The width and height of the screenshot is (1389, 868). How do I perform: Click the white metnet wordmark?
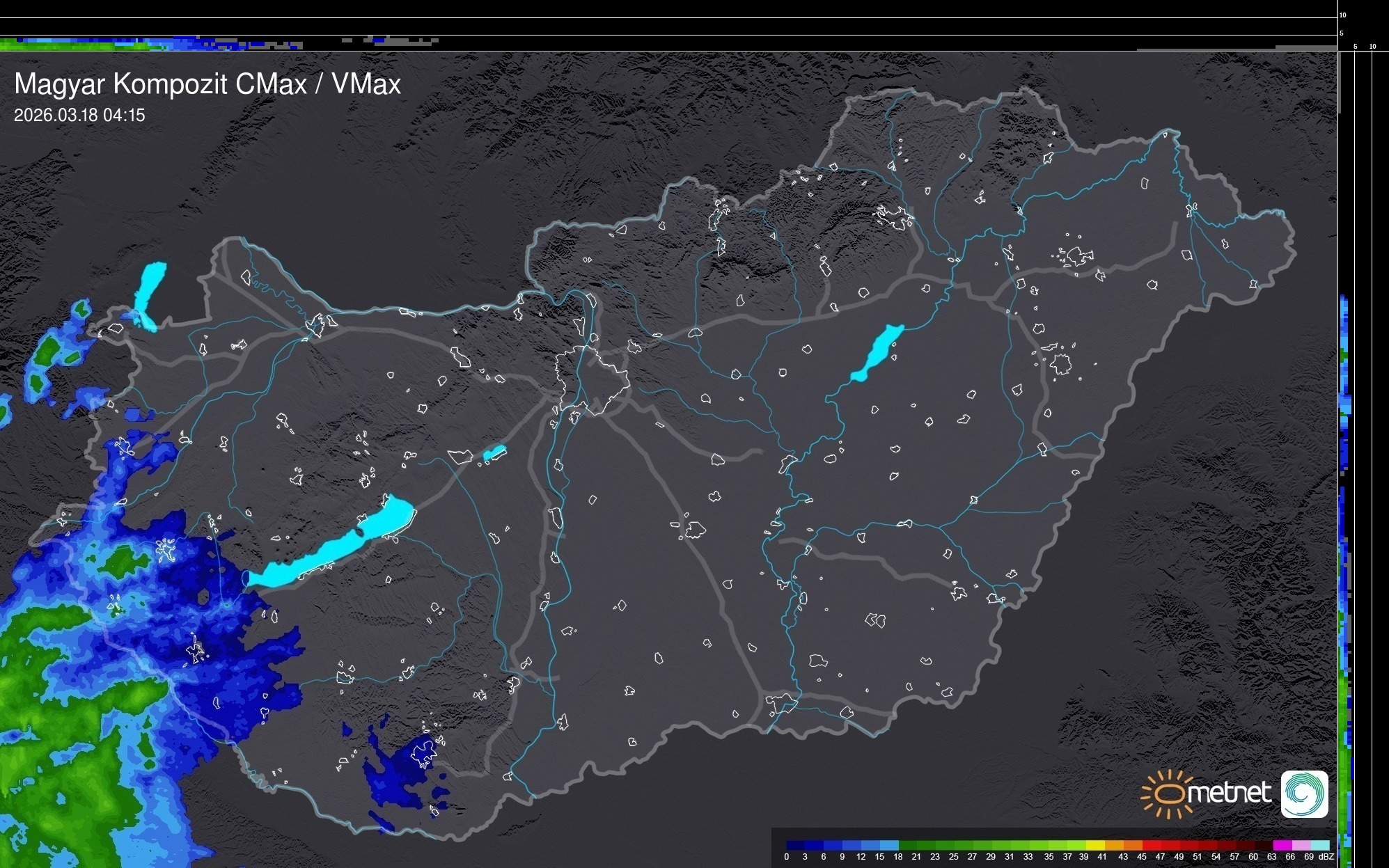click(x=1229, y=794)
